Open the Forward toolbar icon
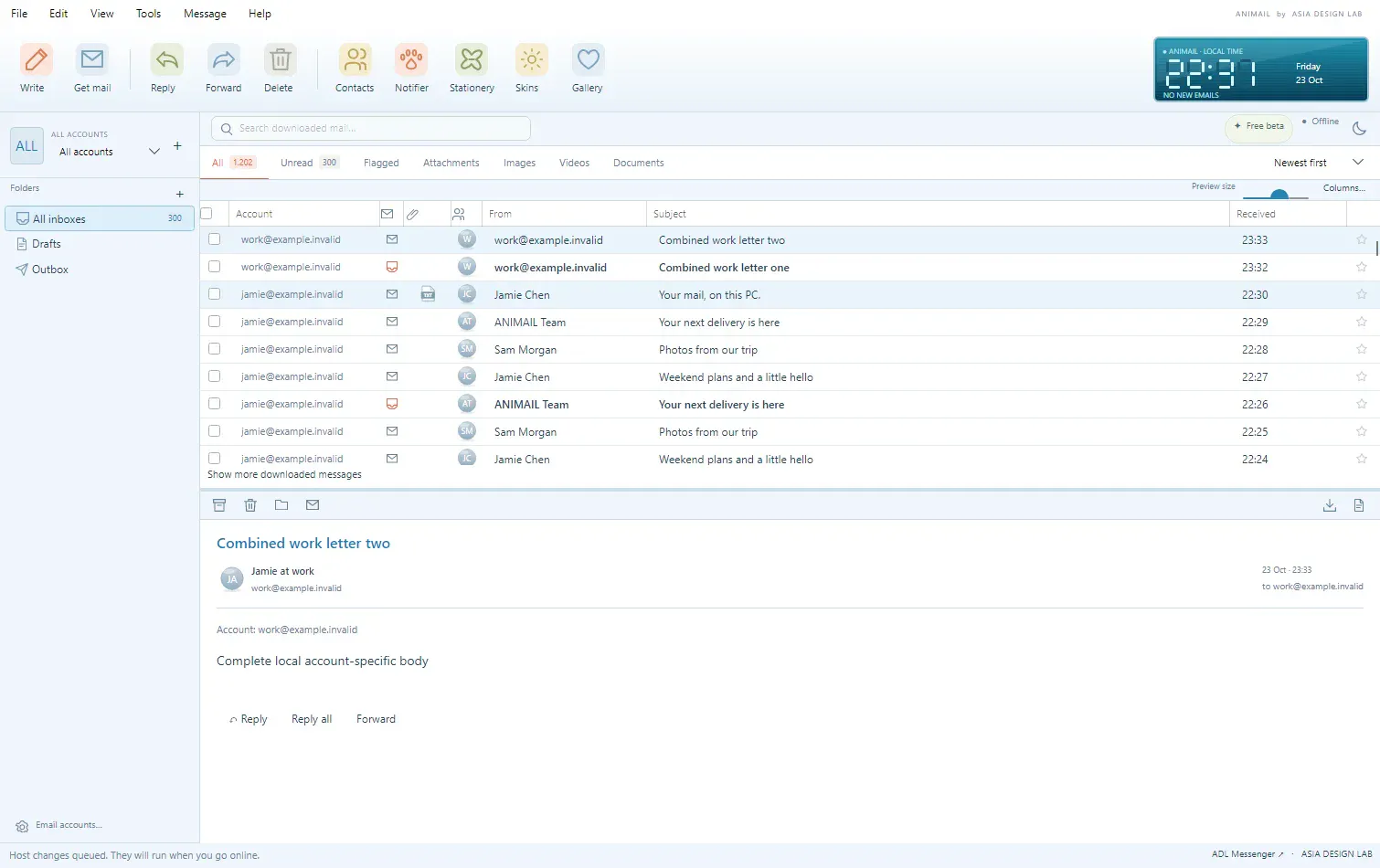1380x868 pixels. coord(223,60)
